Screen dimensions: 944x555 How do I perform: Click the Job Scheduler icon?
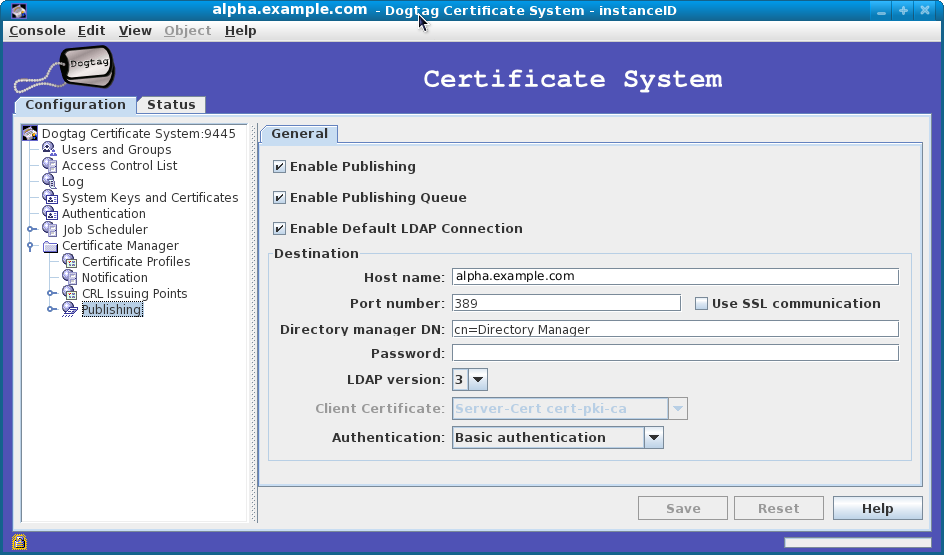(x=49, y=229)
